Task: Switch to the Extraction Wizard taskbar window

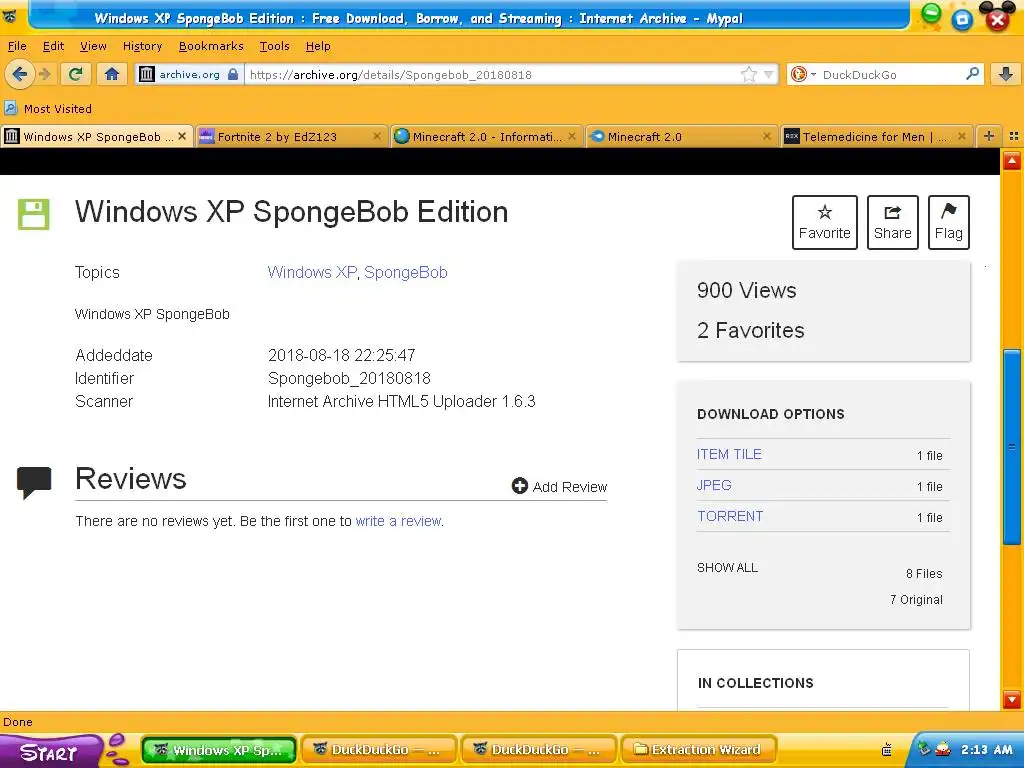Action: 698,750
